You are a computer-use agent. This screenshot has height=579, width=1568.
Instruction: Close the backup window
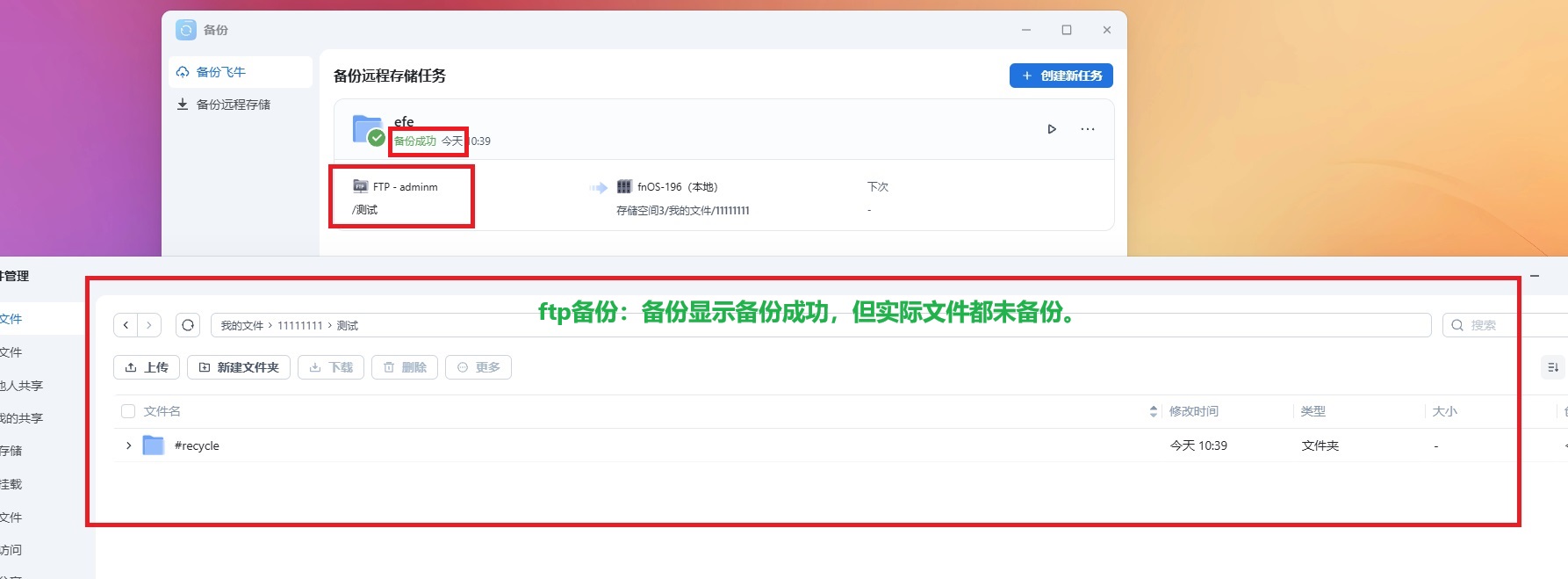click(x=1107, y=30)
